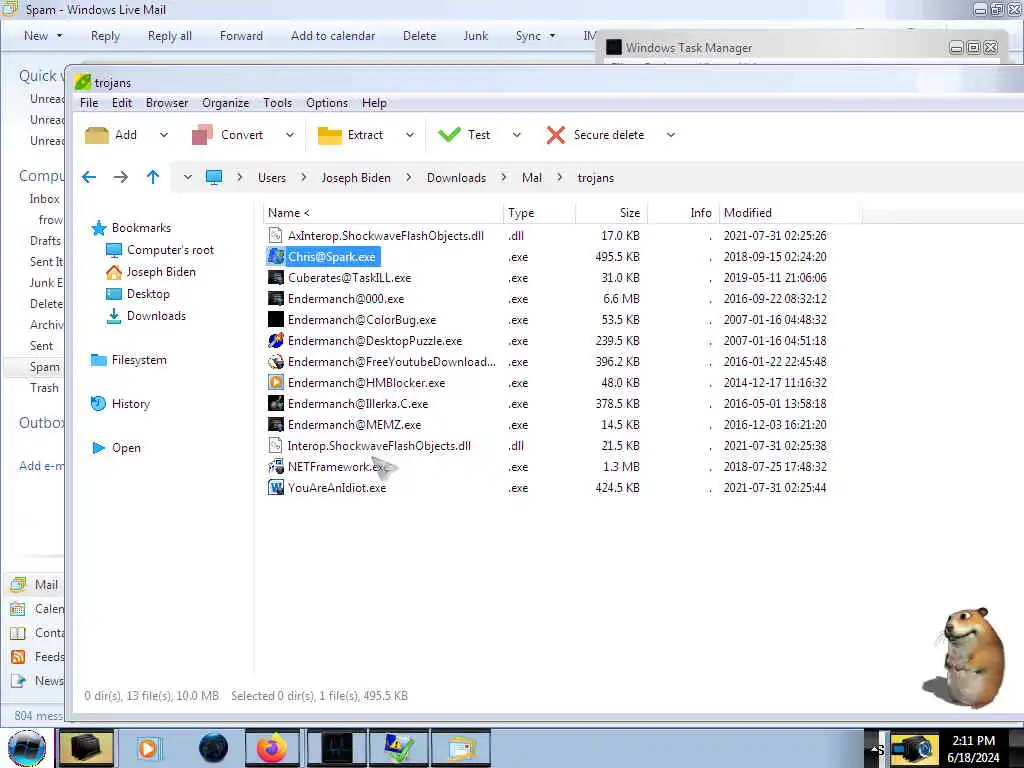Click the YouAreAnIdiot.exe file icon
Image resolution: width=1024 pixels, height=768 pixels.
pyautogui.click(x=276, y=488)
